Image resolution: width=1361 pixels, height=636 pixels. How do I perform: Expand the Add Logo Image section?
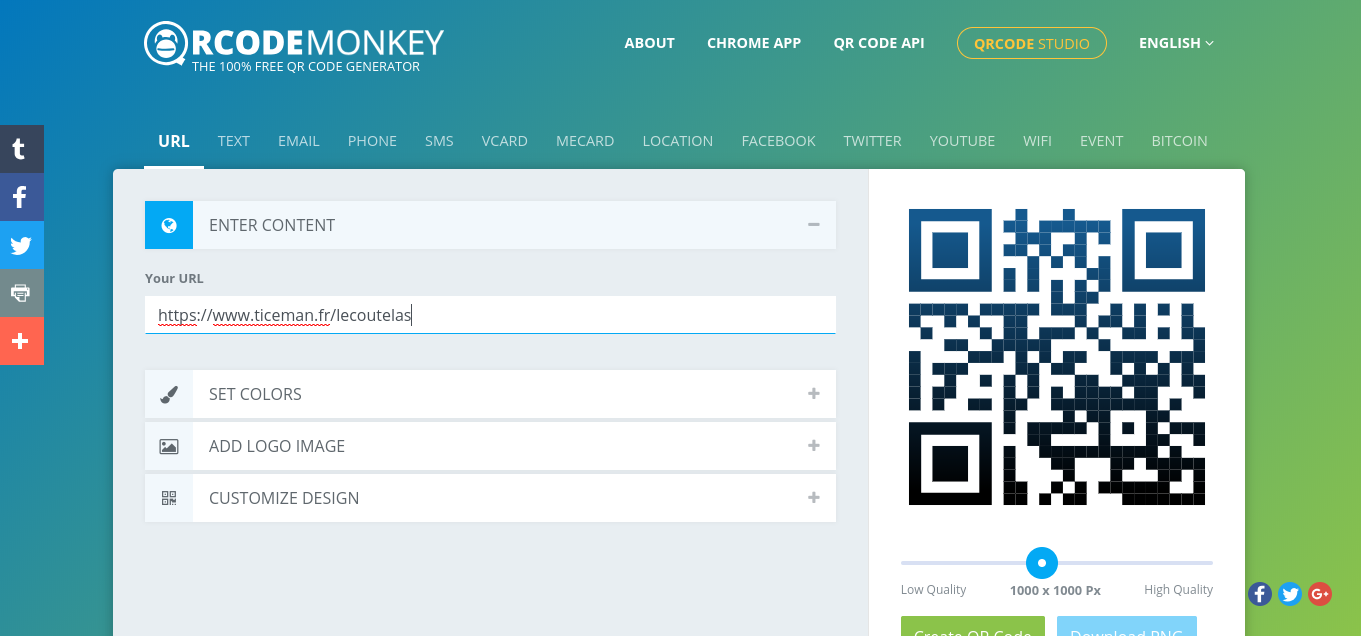pos(814,446)
